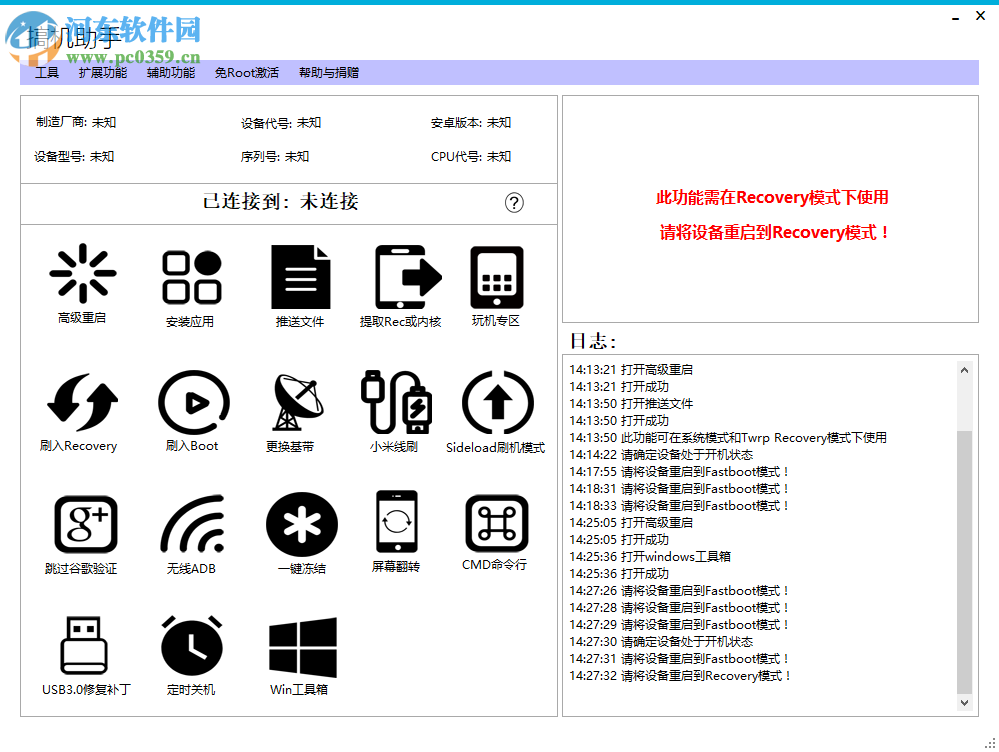This screenshot has width=999, height=752.
Task: Click log entry 14:13:50 打开推送文件
Action: 631,404
